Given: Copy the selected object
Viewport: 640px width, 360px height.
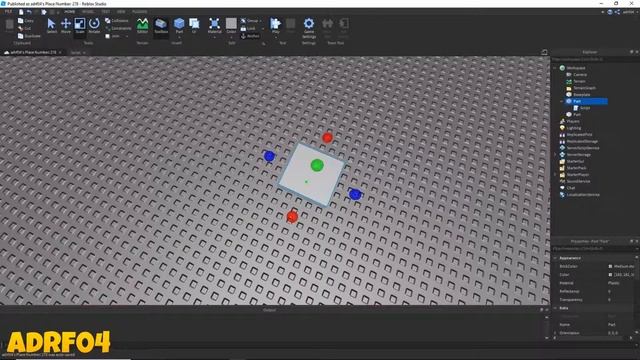Looking at the screenshot, I should coord(25,20).
